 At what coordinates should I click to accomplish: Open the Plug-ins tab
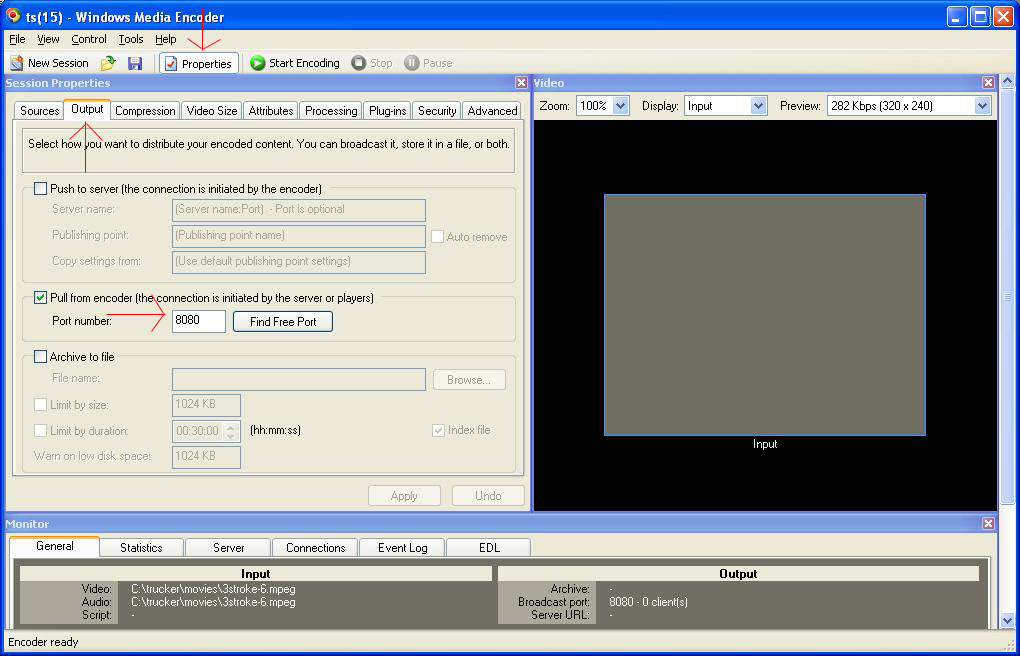point(388,111)
